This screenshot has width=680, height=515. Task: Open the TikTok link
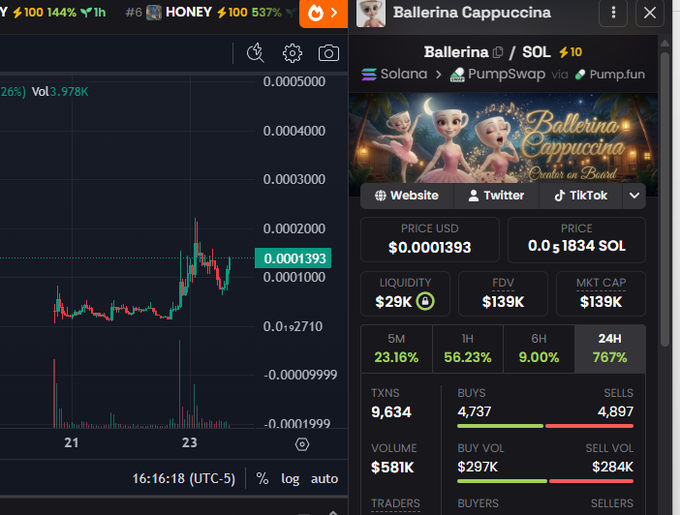581,196
